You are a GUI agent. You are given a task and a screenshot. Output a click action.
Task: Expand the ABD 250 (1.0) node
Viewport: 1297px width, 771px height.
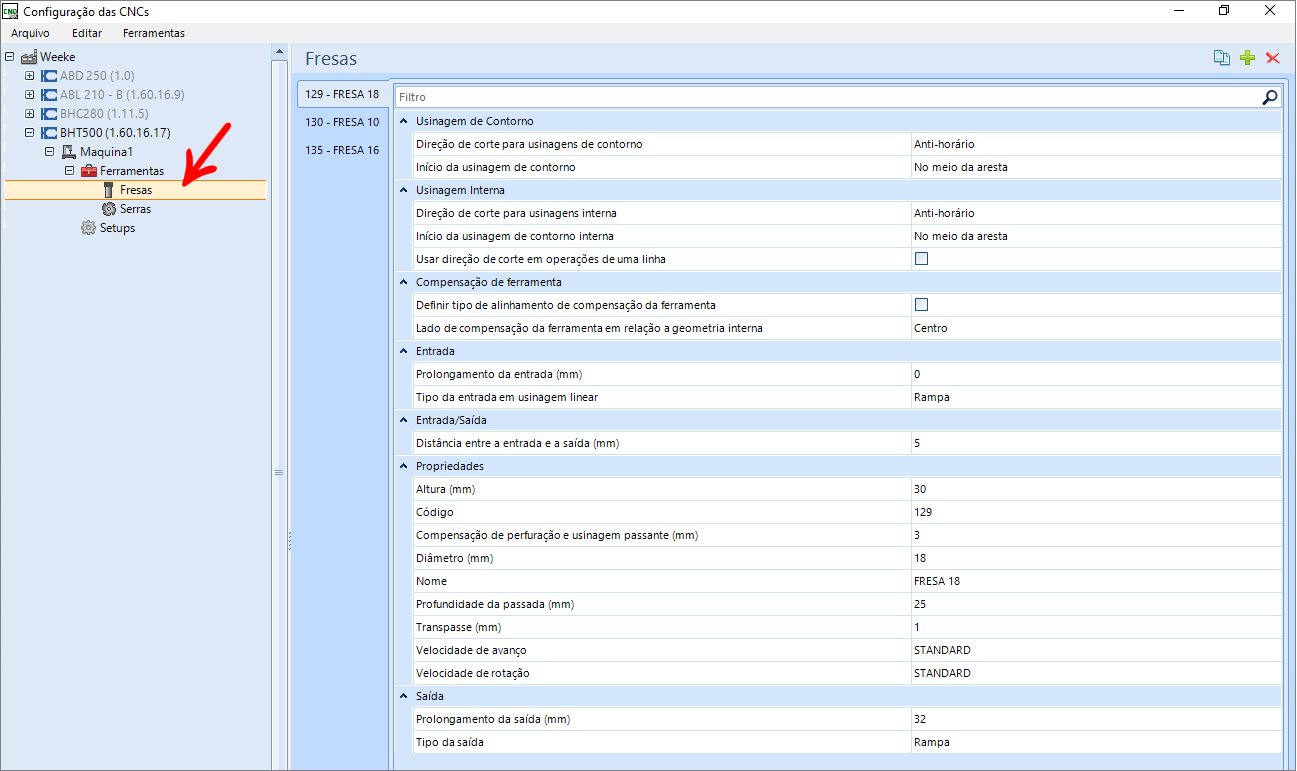[x=30, y=76]
